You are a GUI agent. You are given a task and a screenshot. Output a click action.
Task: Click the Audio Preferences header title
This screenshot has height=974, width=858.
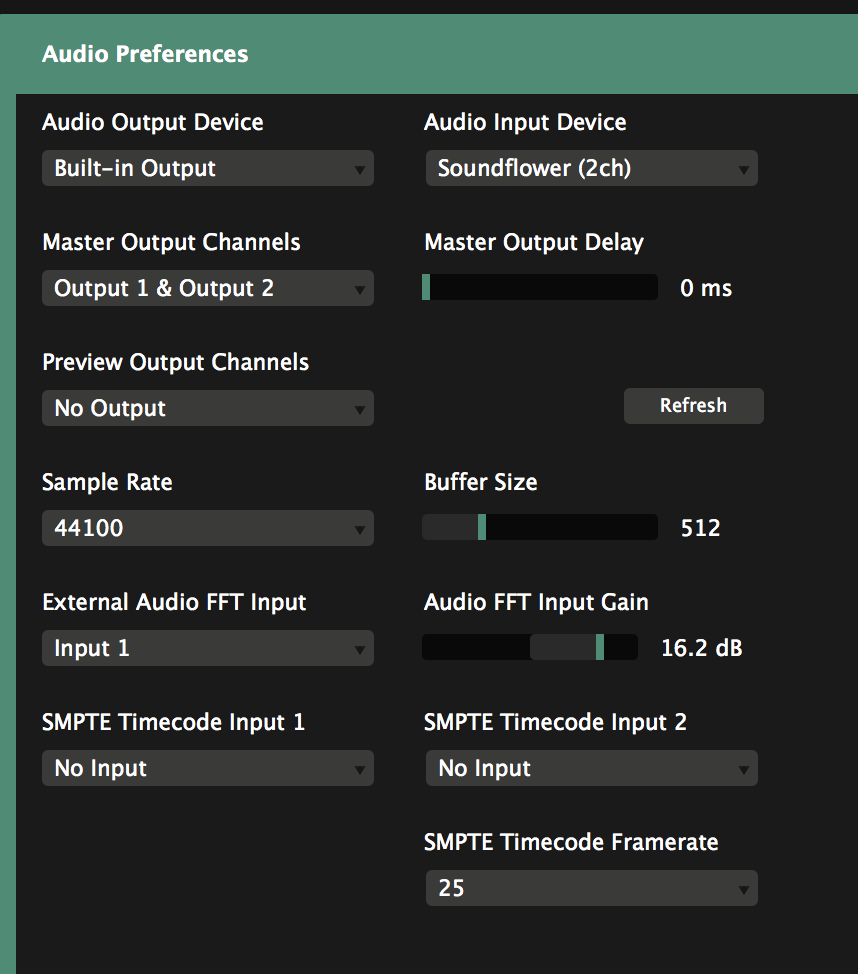pos(145,54)
